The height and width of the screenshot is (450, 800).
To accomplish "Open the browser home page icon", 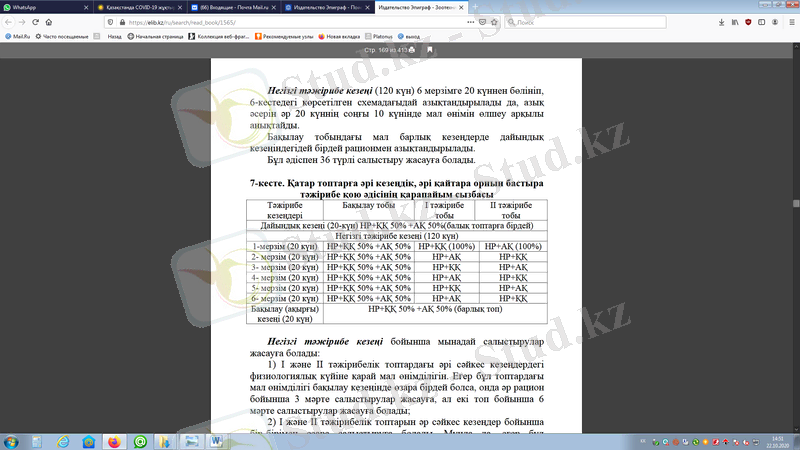I will (x=49, y=22).
